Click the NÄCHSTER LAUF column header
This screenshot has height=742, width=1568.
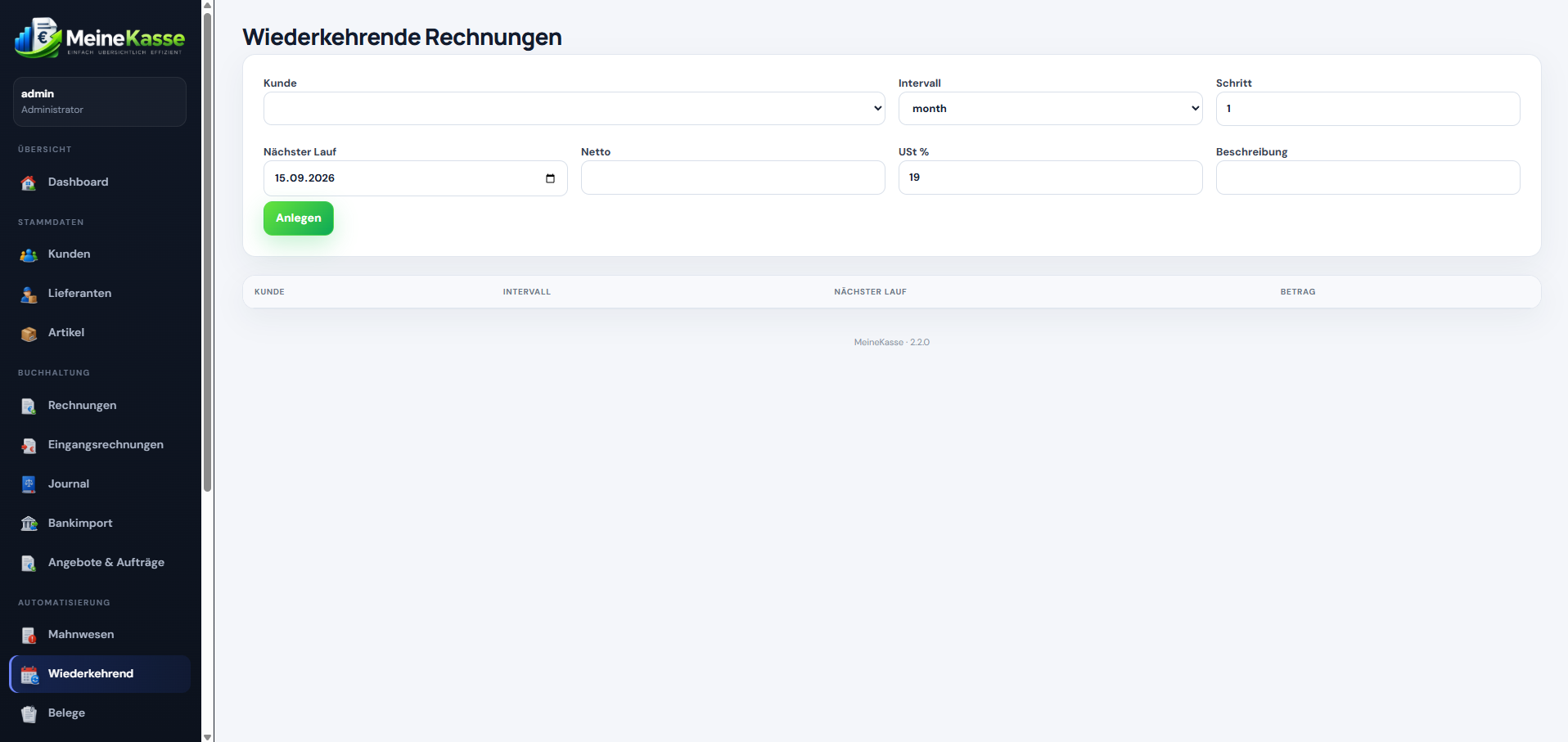[x=870, y=292]
